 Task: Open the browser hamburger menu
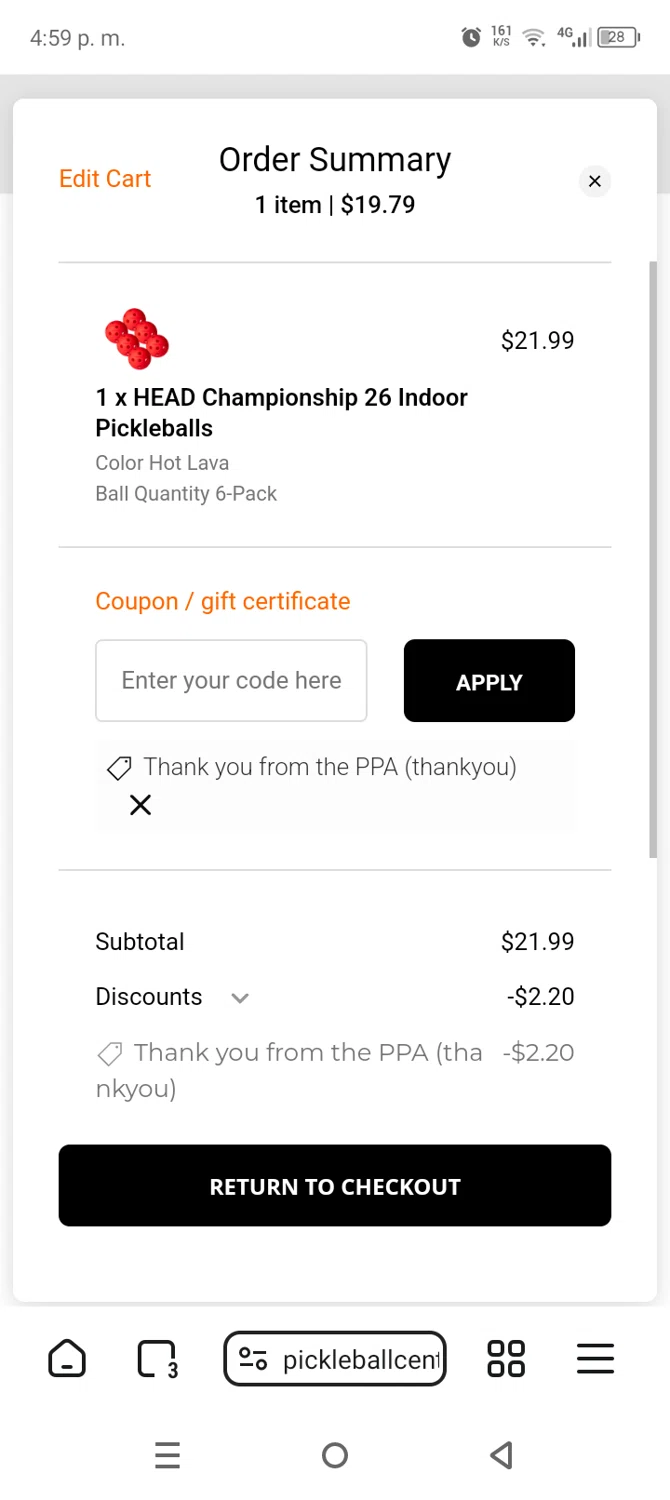(x=595, y=1359)
